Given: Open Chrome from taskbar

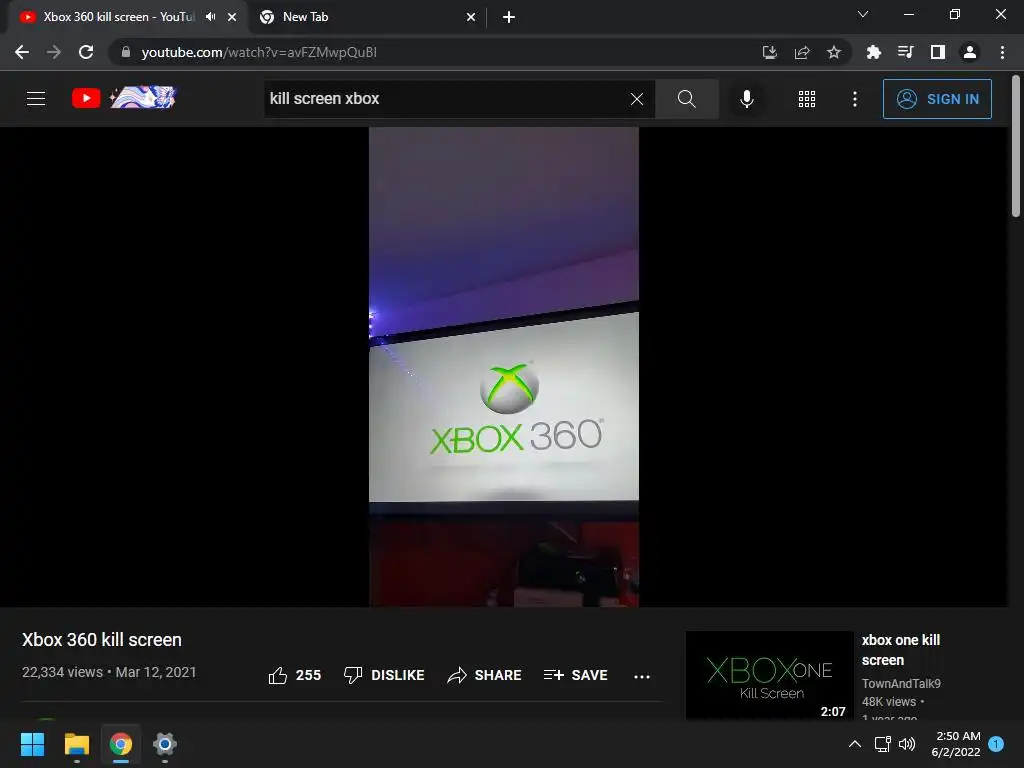Looking at the screenshot, I should click(x=121, y=744).
